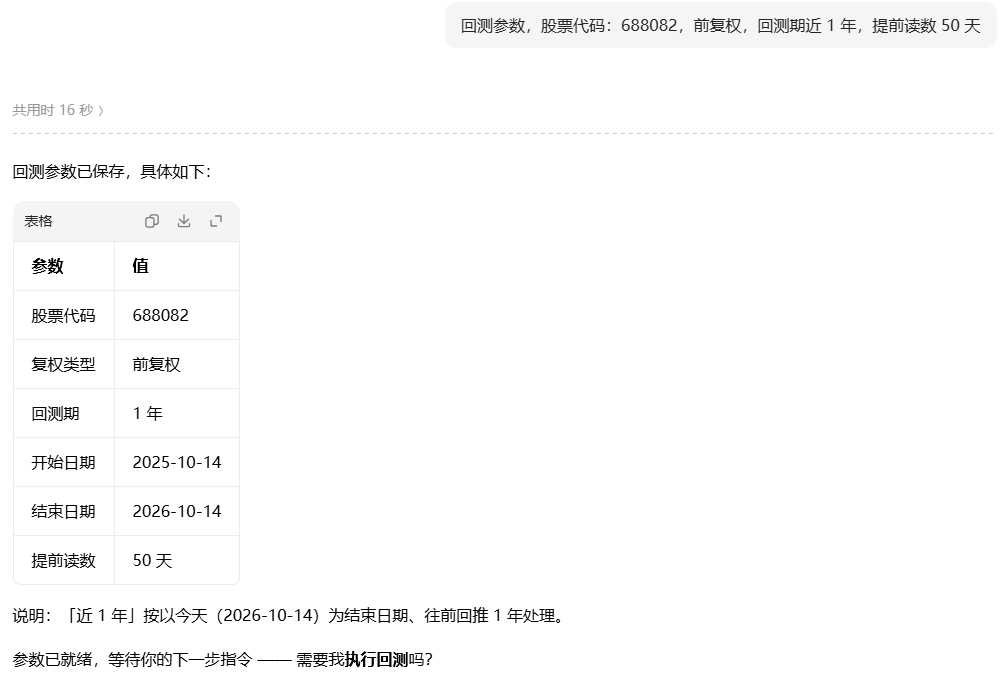Click the '股票代码' row label
This screenshot has height=681, width=1004.
(x=63, y=316)
